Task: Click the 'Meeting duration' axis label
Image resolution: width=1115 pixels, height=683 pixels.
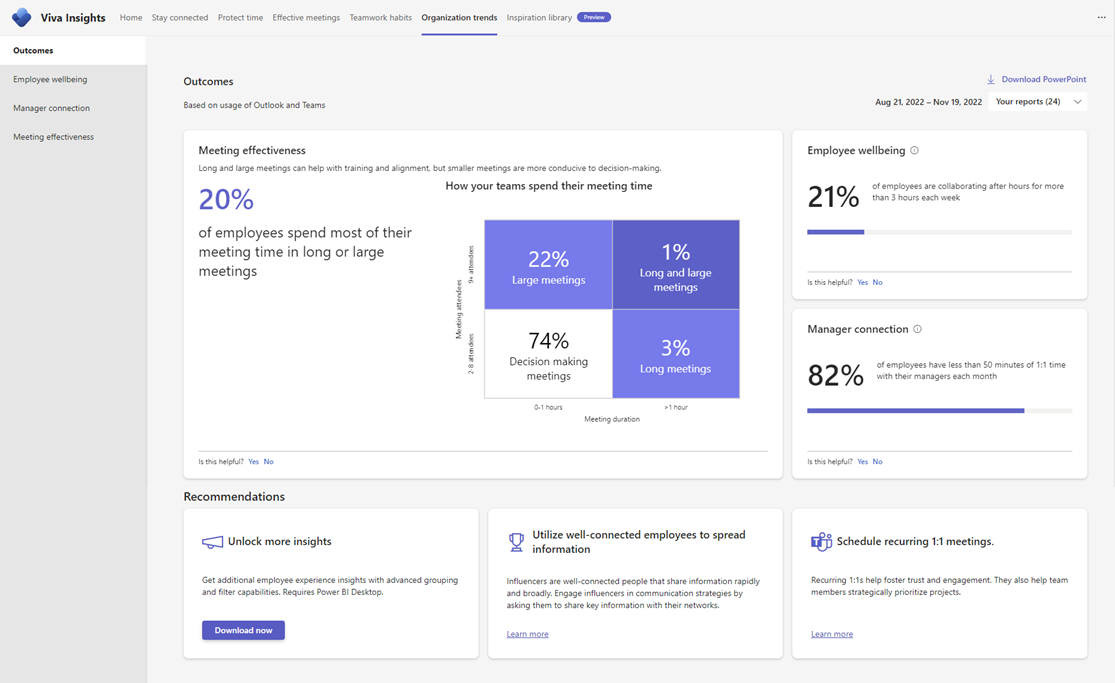Action: (x=612, y=419)
